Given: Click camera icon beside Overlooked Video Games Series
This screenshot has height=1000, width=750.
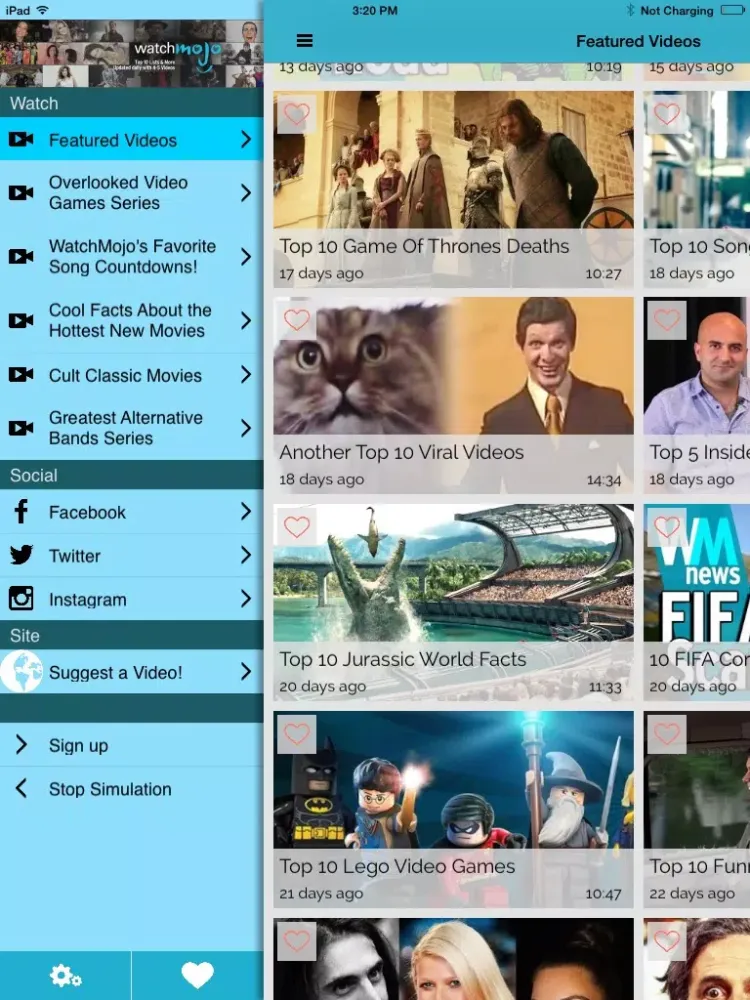Looking at the screenshot, I should pyautogui.click(x=21, y=193).
